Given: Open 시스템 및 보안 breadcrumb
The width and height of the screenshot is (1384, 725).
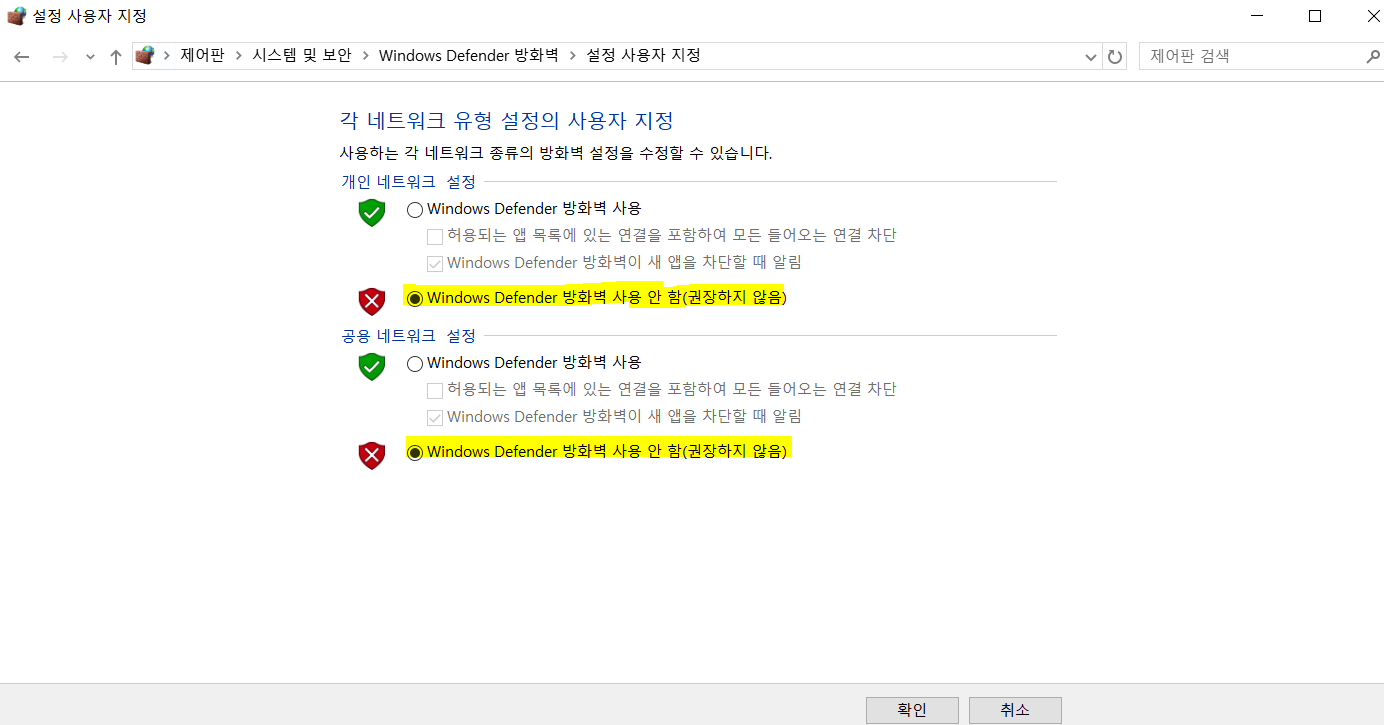Looking at the screenshot, I should click(x=301, y=56).
